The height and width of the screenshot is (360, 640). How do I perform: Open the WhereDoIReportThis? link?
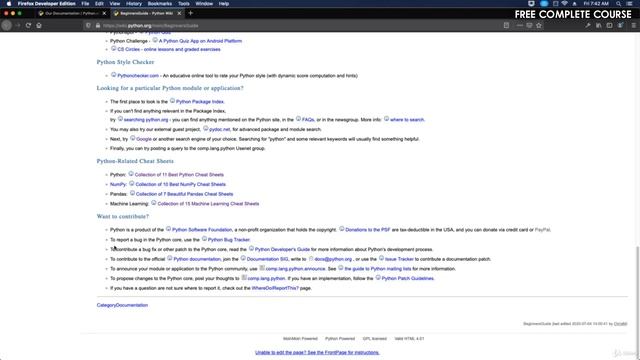pos(275,288)
